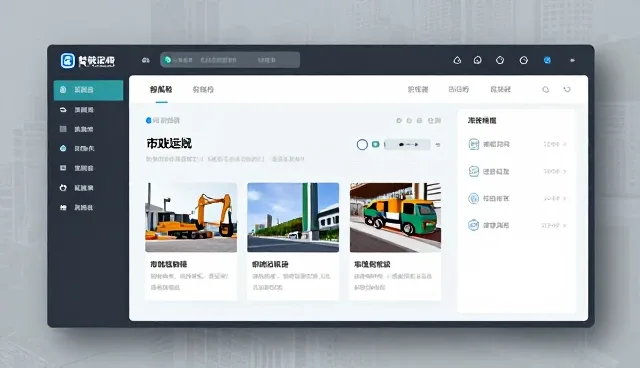640x368 pixels.
Task: Click the search magnifier icon in tab bar
Action: coord(546,89)
